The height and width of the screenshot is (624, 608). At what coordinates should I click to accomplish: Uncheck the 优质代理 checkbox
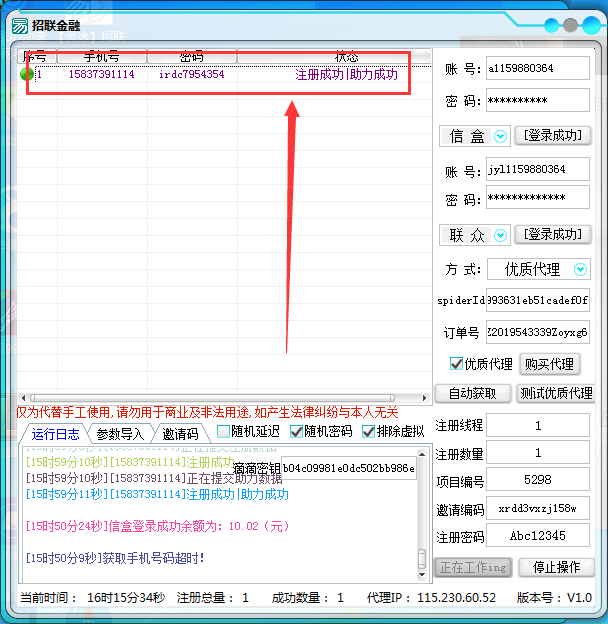tap(456, 363)
